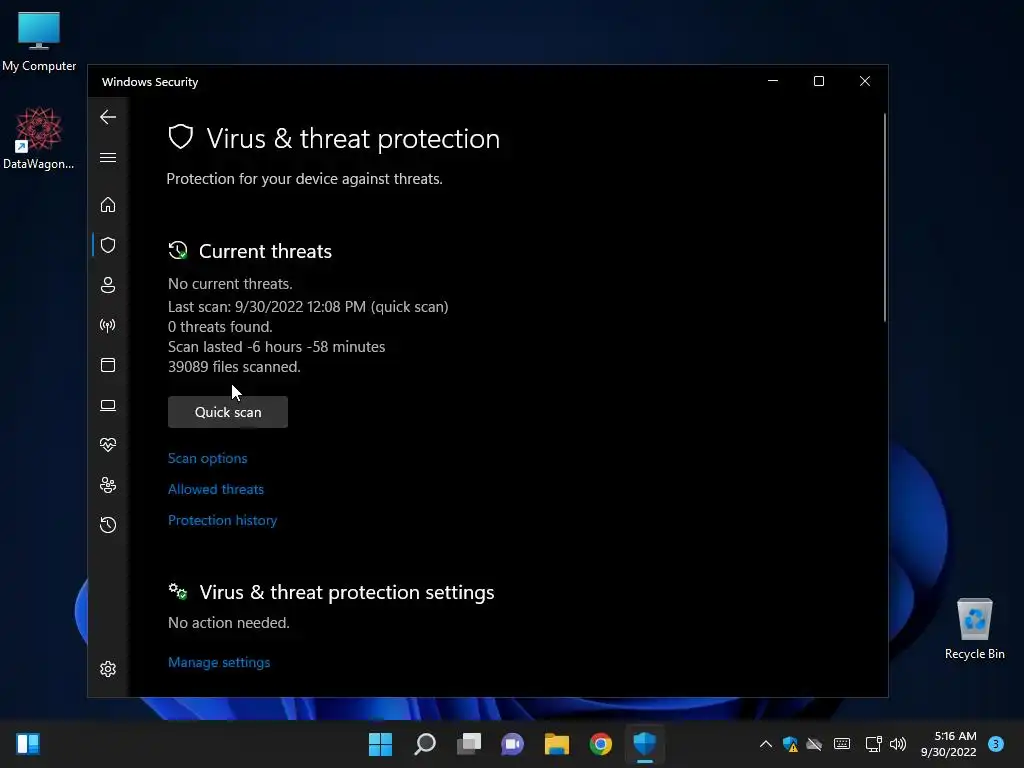Open taskbar Search magnifier
The image size is (1024, 768).
coord(425,744)
